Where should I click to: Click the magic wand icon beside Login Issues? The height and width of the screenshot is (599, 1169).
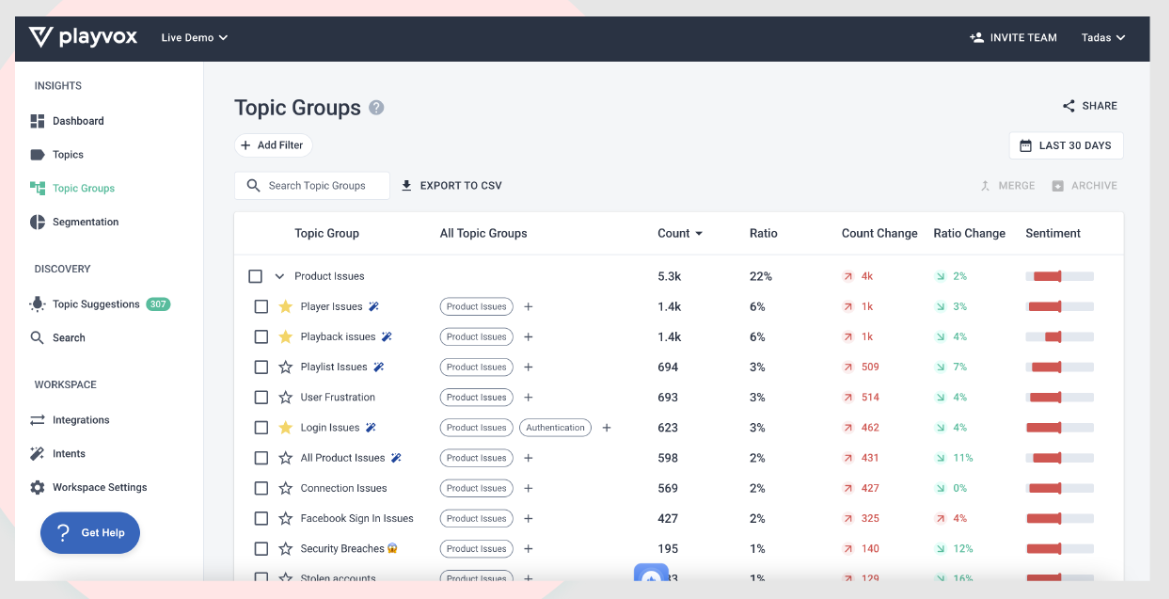pos(371,427)
